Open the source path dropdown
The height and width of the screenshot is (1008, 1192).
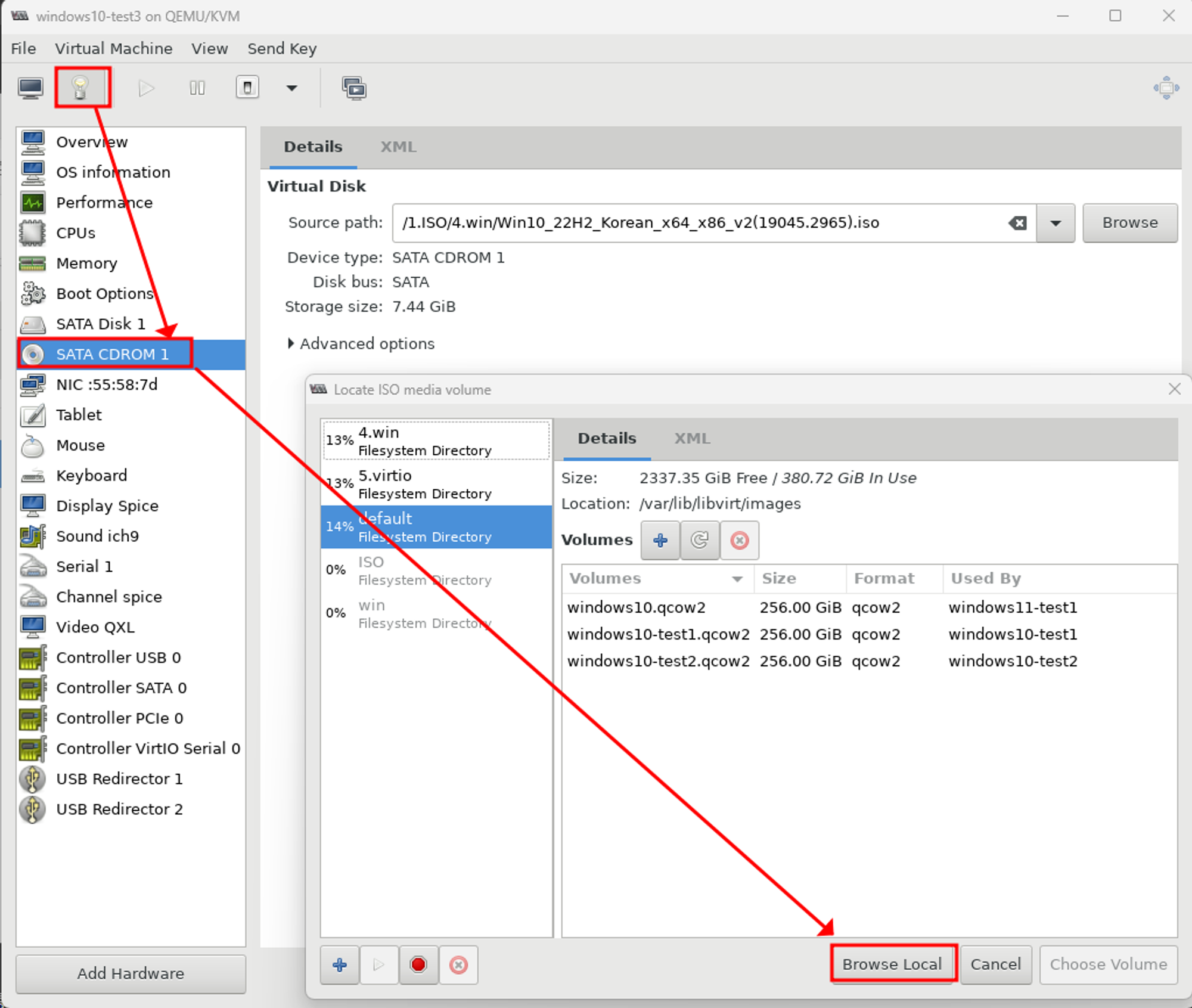tap(1055, 223)
